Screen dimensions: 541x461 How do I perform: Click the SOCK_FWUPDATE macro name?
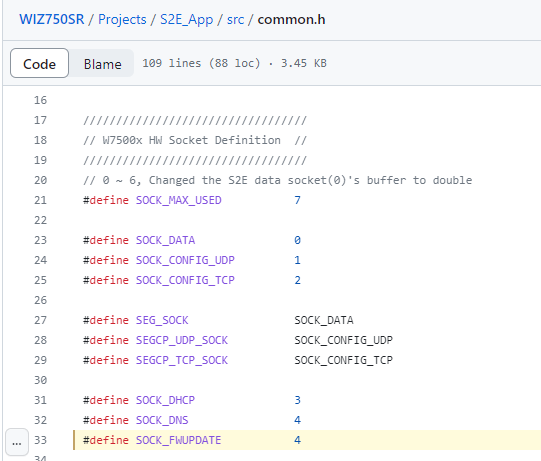pos(178,441)
